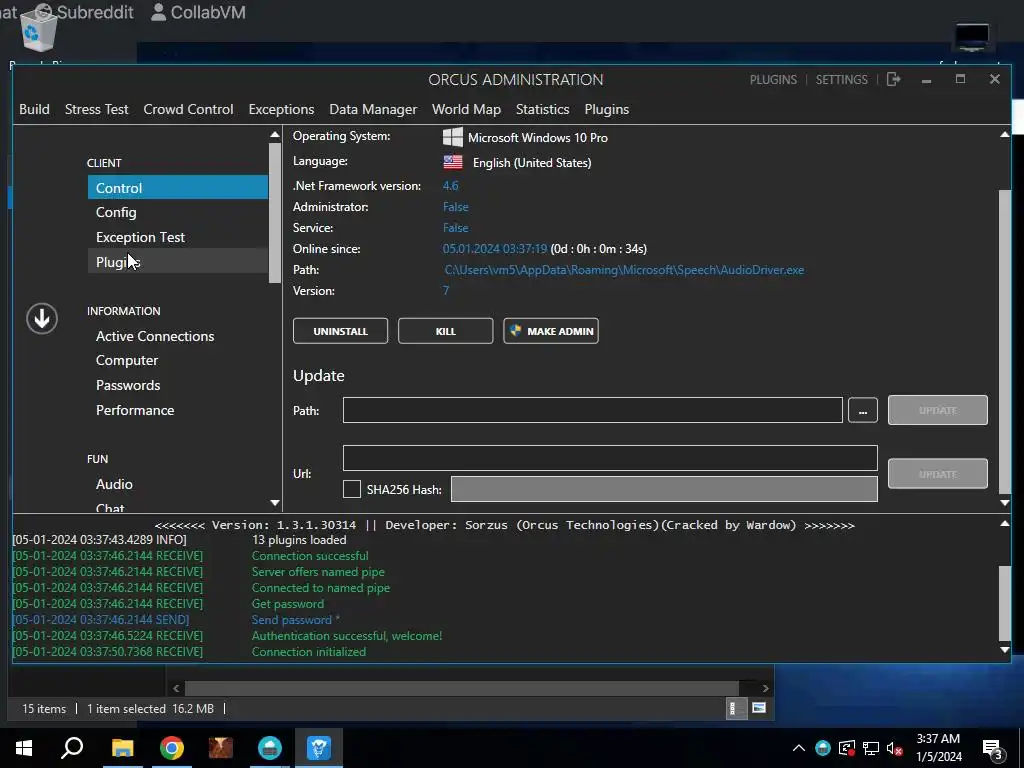This screenshot has width=1024, height=768.
Task: Click the KILL button
Action: 445,331
